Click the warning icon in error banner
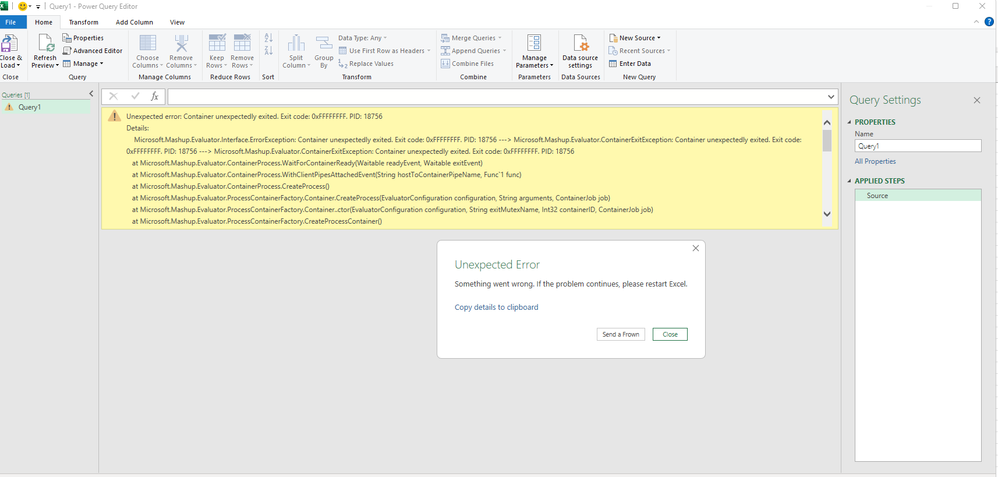This screenshot has height=477, width=998. (114, 116)
